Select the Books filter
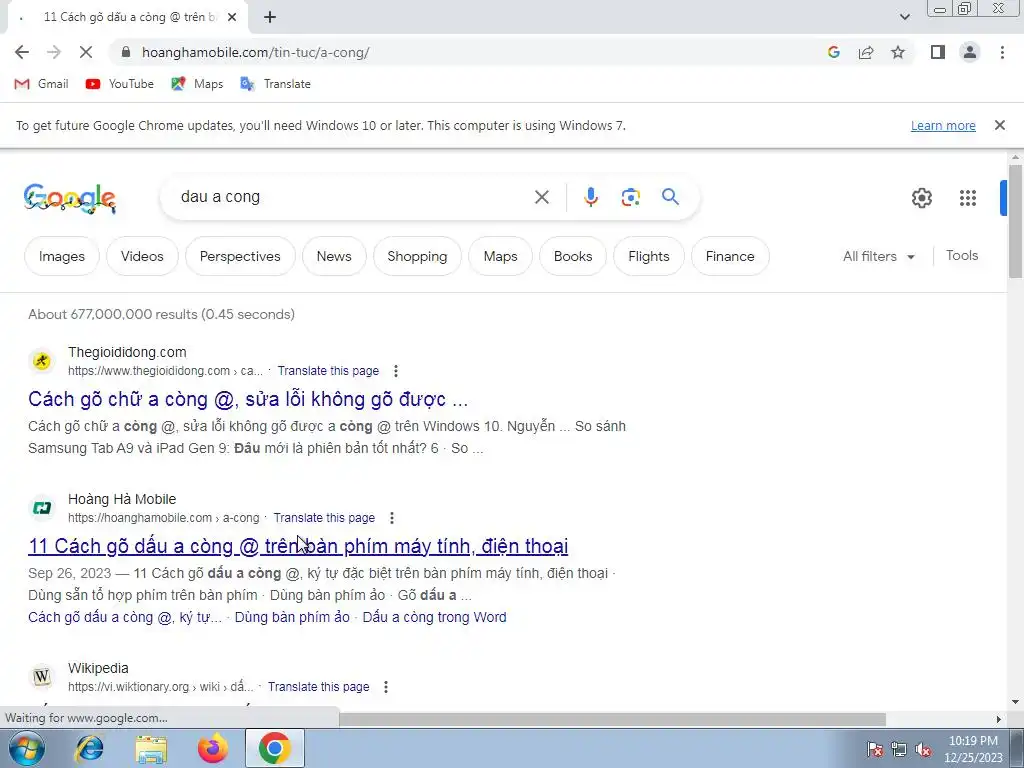The height and width of the screenshot is (768, 1024). click(573, 256)
